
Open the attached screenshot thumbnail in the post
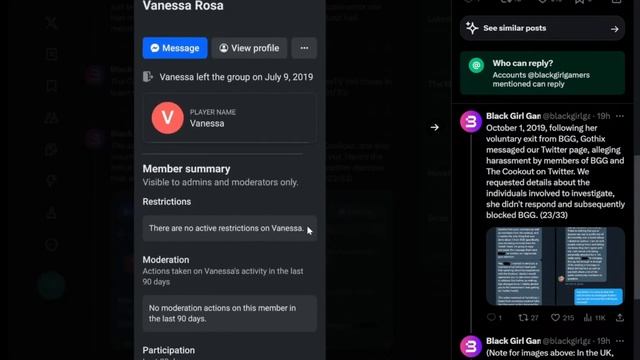[555, 266]
